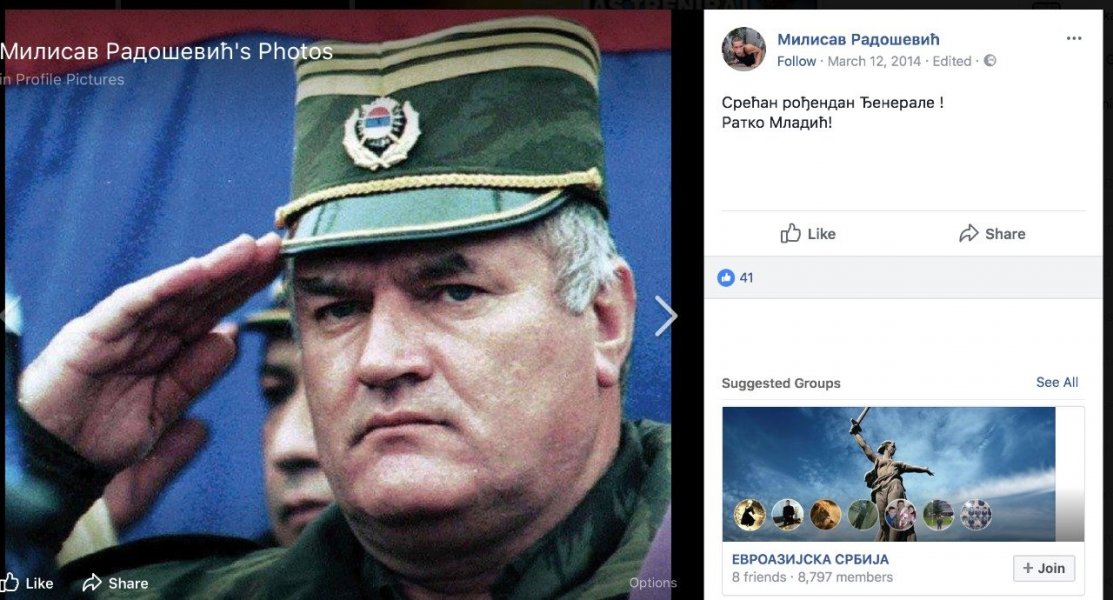The width and height of the screenshot is (1113, 600).
Task: Open See All suggested groups
Action: pyautogui.click(x=1057, y=382)
